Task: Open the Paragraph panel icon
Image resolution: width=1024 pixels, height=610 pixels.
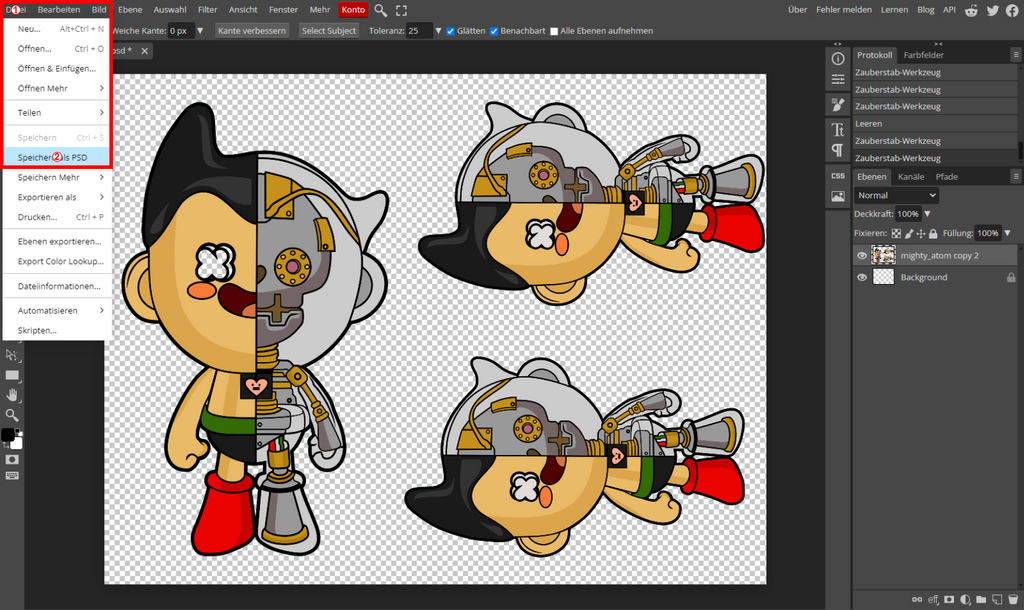Action: coord(838,150)
